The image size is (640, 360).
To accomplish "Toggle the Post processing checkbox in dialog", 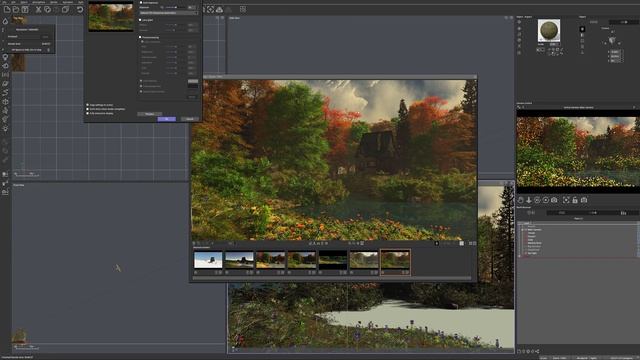I will [x=140, y=37].
